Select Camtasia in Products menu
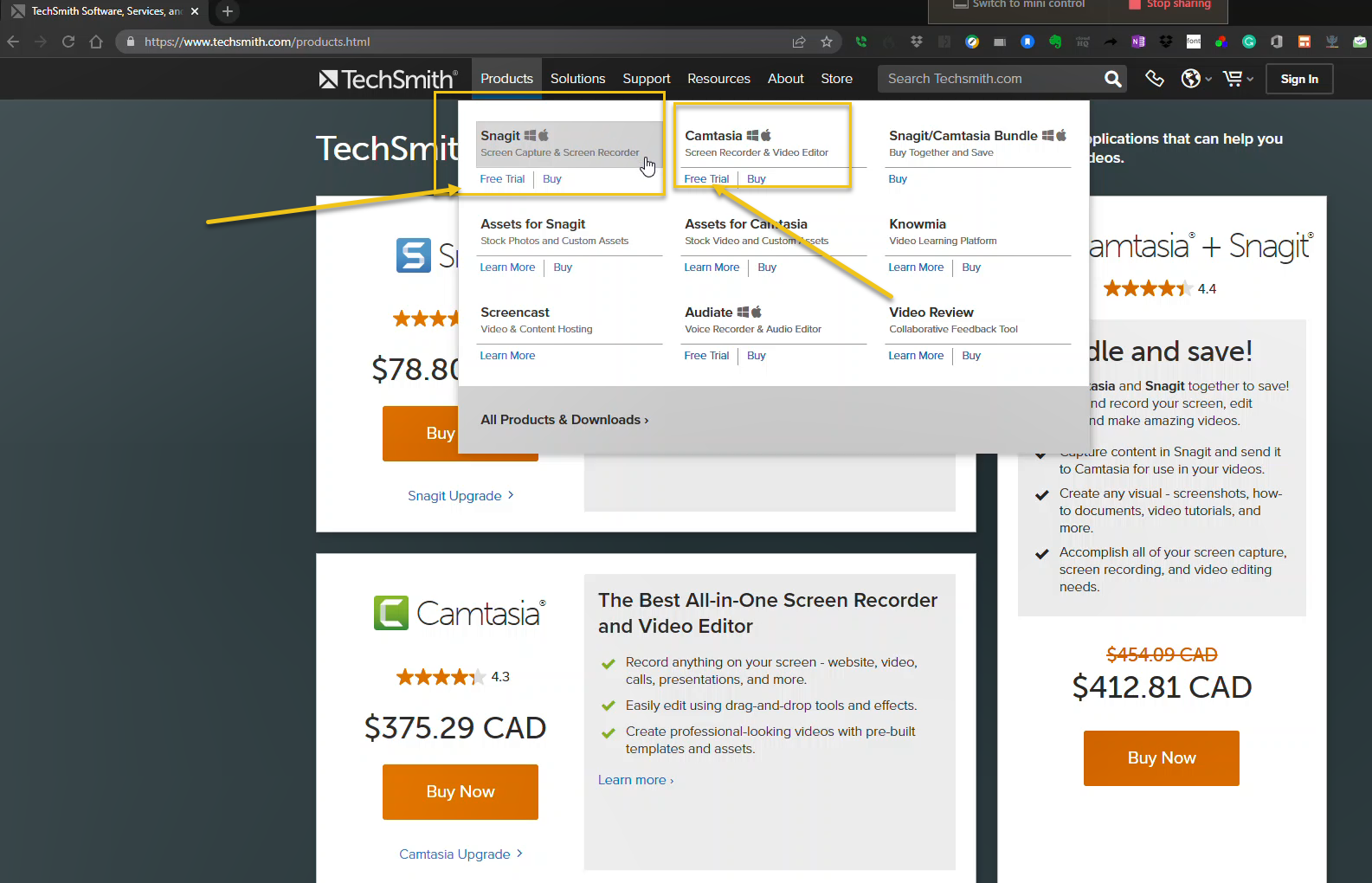The height and width of the screenshot is (883, 1372). 773,144
